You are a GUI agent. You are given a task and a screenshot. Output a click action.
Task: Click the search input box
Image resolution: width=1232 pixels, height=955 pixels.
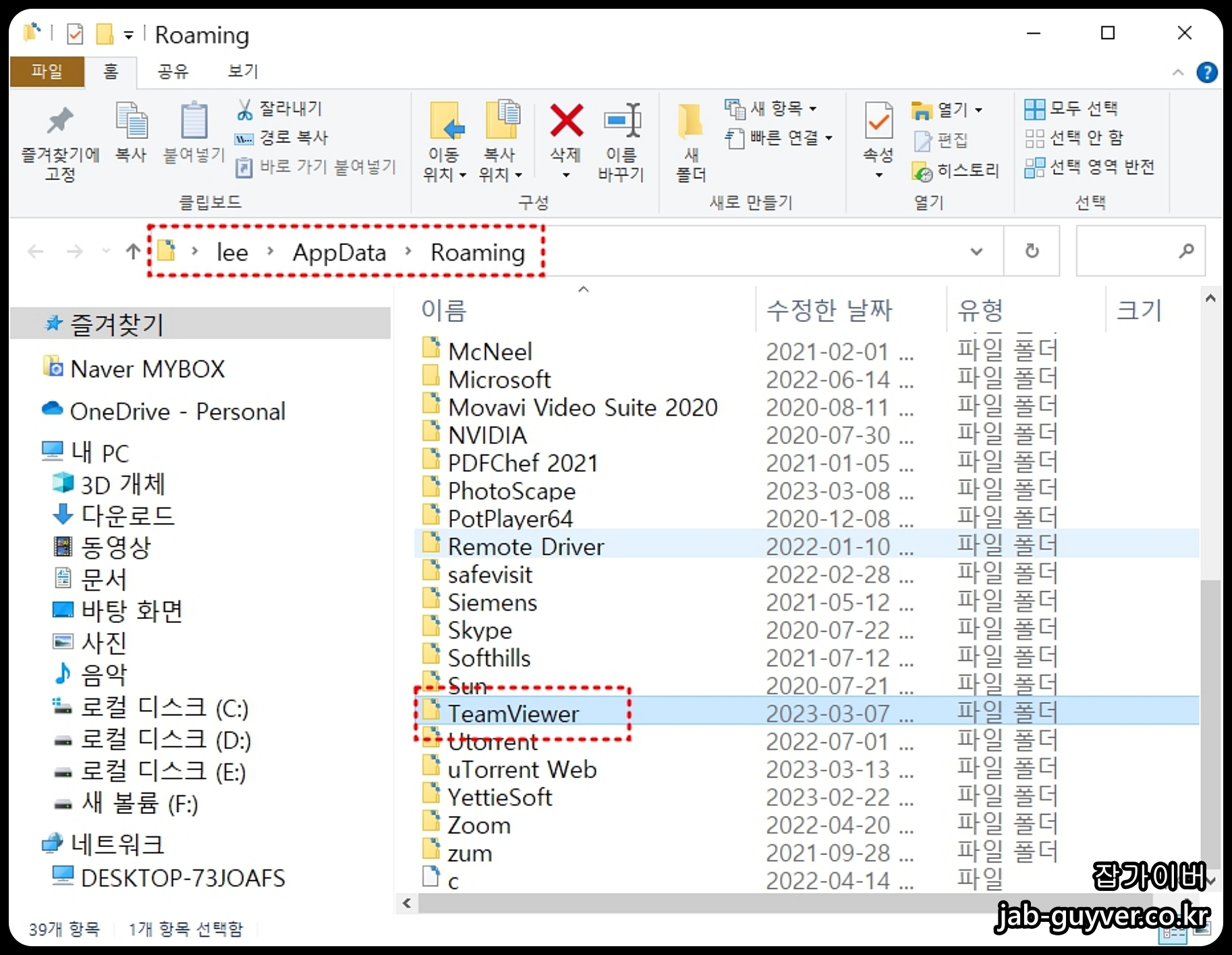[1140, 251]
